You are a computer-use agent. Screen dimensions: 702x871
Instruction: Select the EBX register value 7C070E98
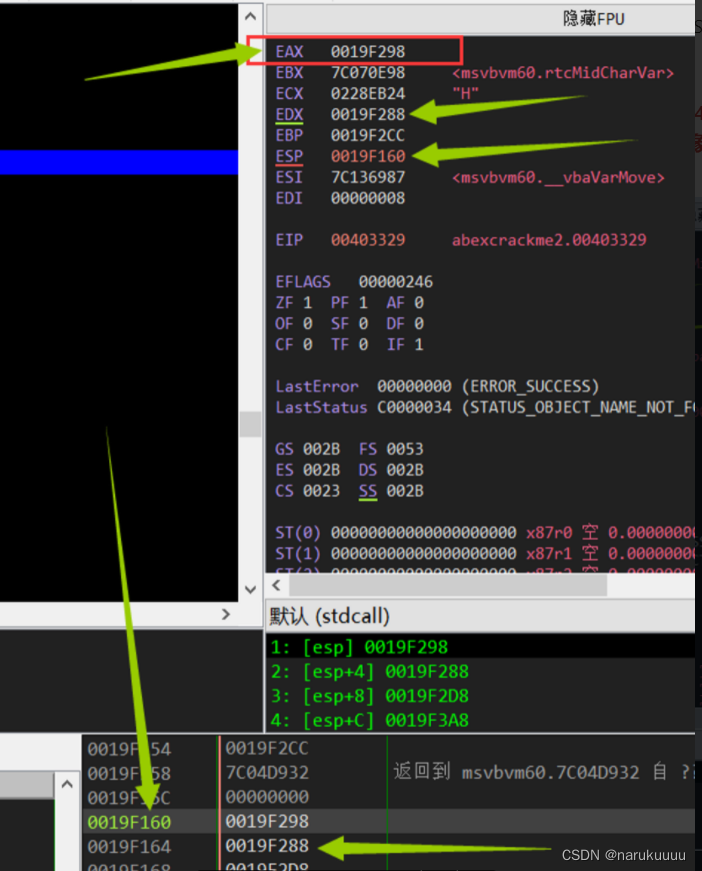point(368,73)
